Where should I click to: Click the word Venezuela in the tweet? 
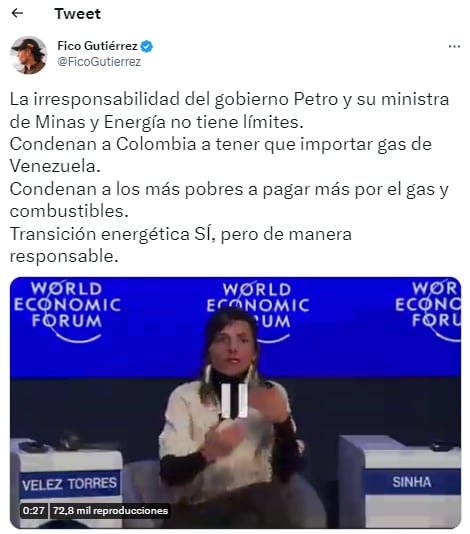[x=55, y=166]
